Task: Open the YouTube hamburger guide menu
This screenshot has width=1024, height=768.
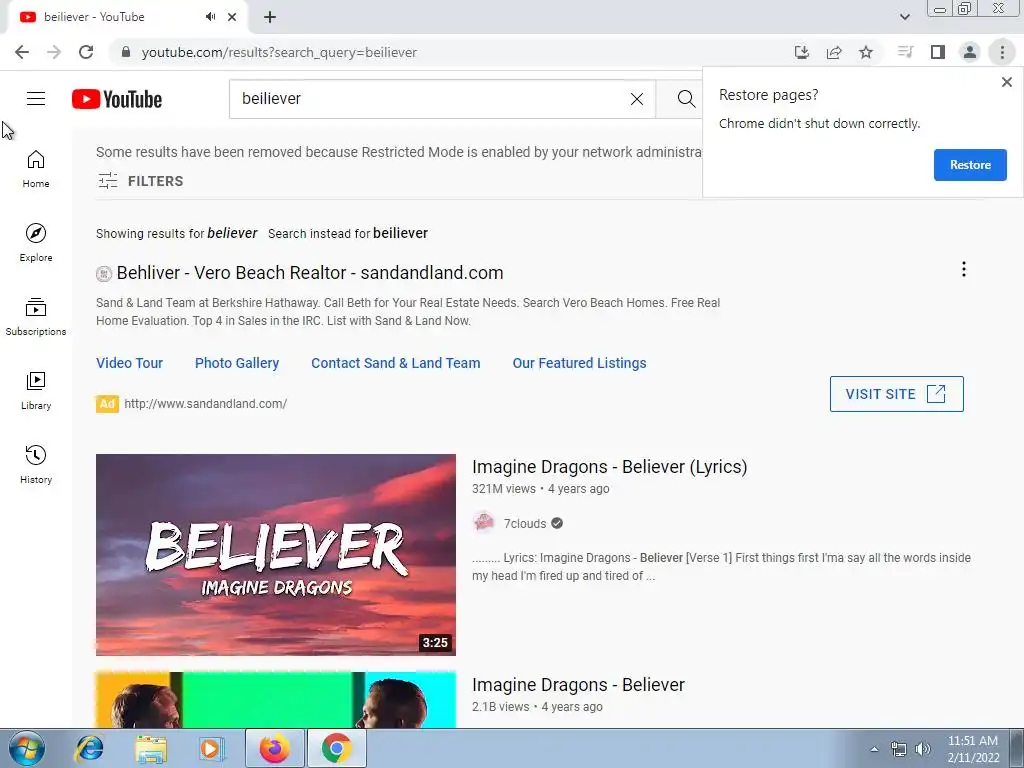Action: pos(36,99)
